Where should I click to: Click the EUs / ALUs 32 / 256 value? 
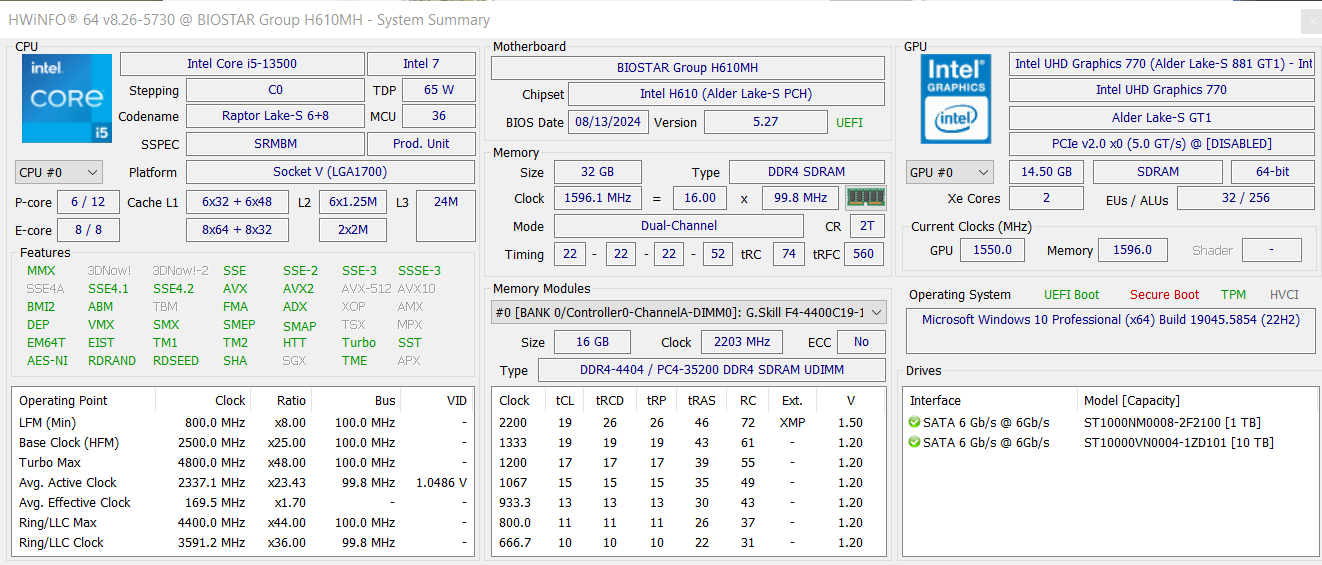click(x=1245, y=198)
